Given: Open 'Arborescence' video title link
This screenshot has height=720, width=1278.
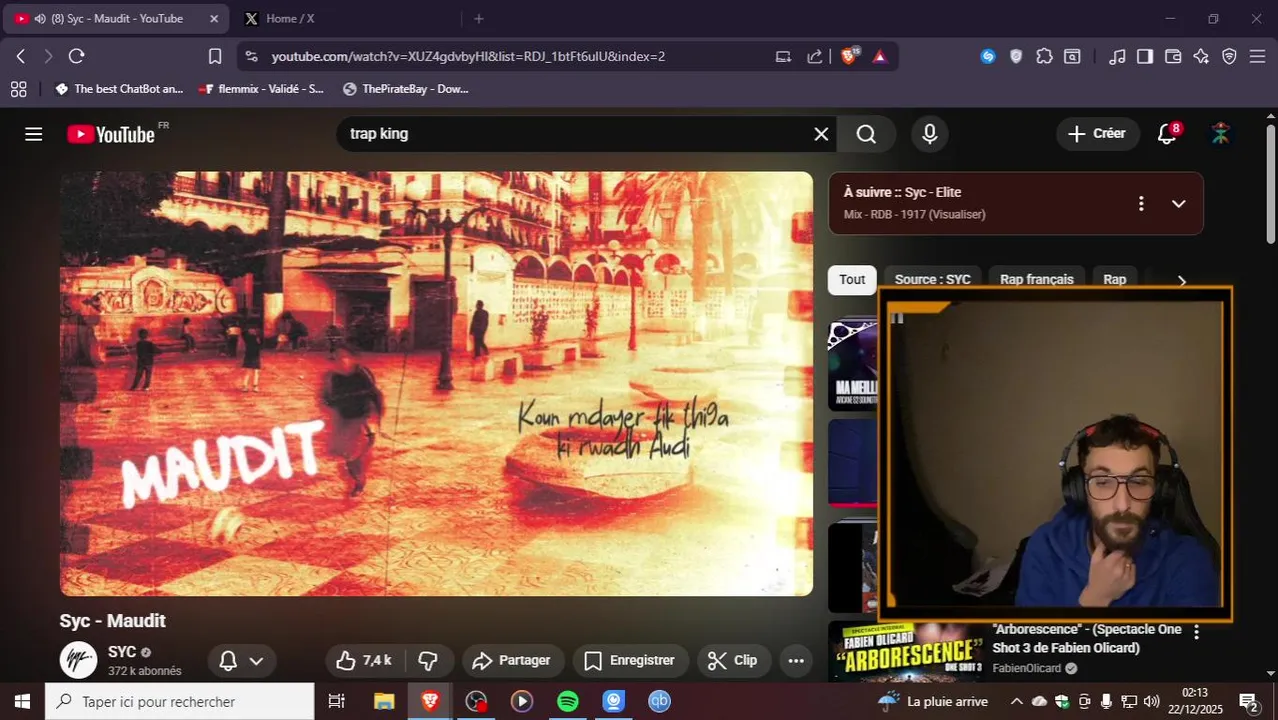Looking at the screenshot, I should tap(1087, 638).
